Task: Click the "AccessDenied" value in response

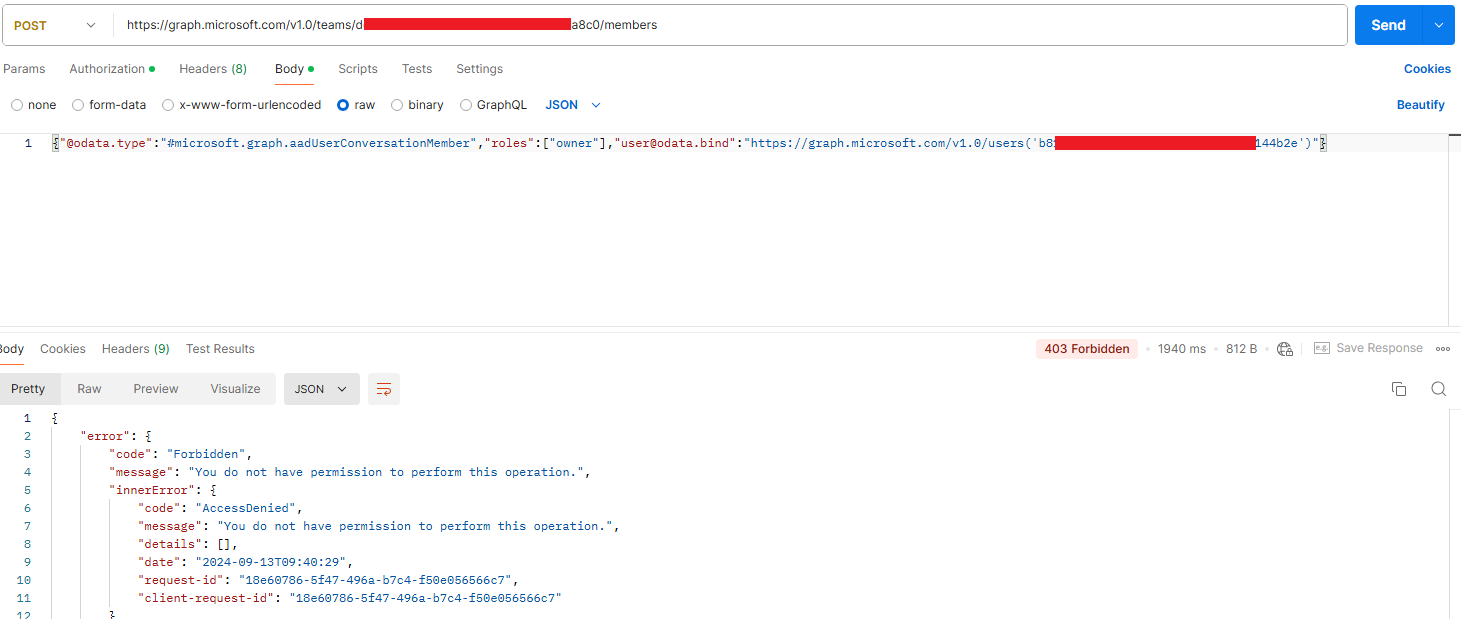Action: point(248,508)
